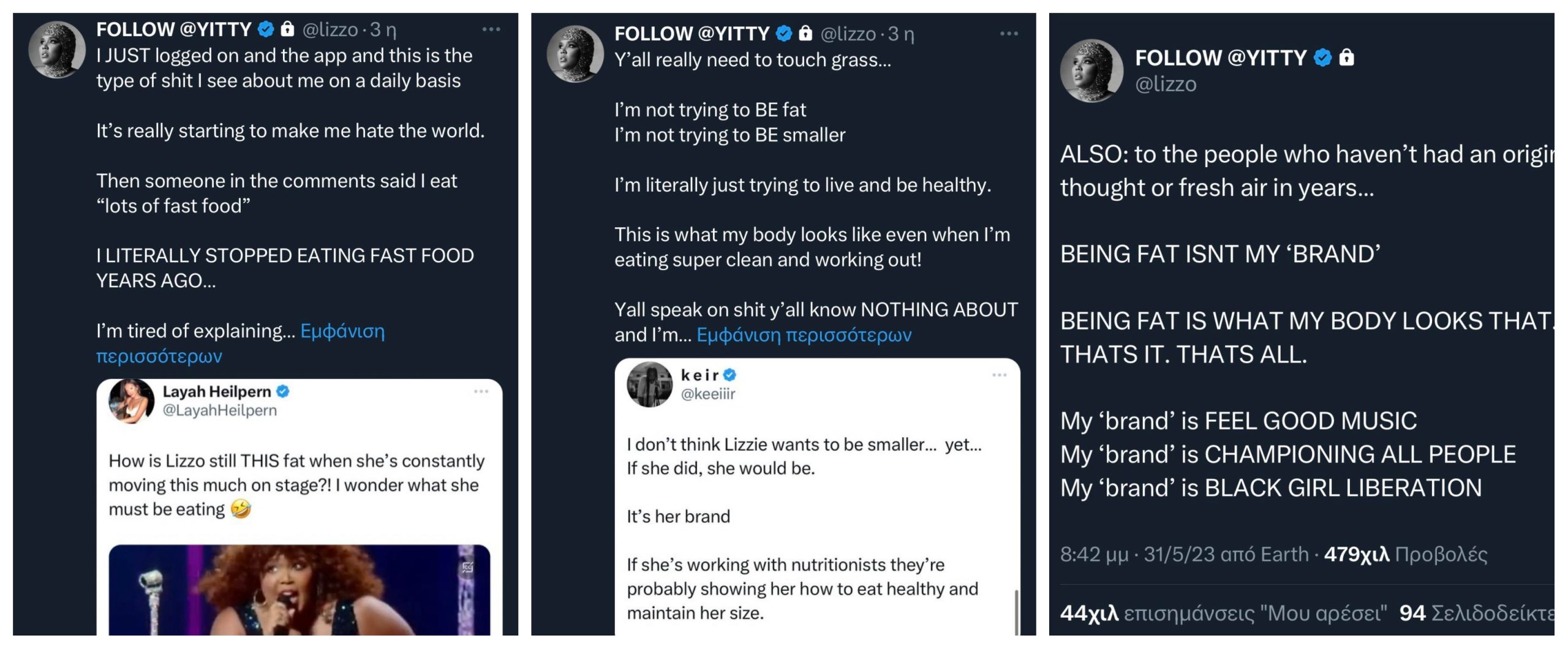
Task: Open Lizzo's avatar in the third tweet
Action: (x=1091, y=70)
